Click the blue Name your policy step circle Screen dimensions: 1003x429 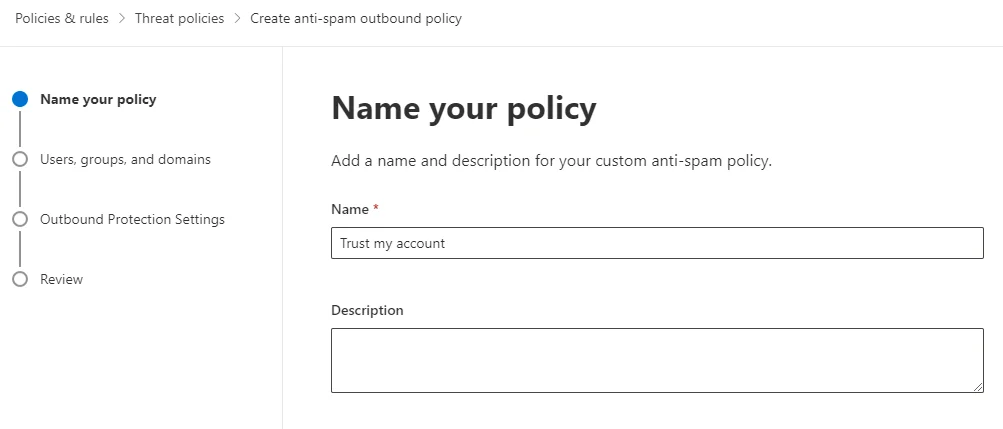pyautogui.click(x=20, y=99)
